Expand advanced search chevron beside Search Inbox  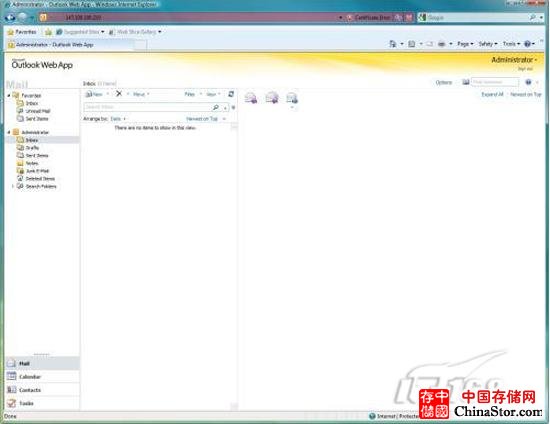pos(233,107)
